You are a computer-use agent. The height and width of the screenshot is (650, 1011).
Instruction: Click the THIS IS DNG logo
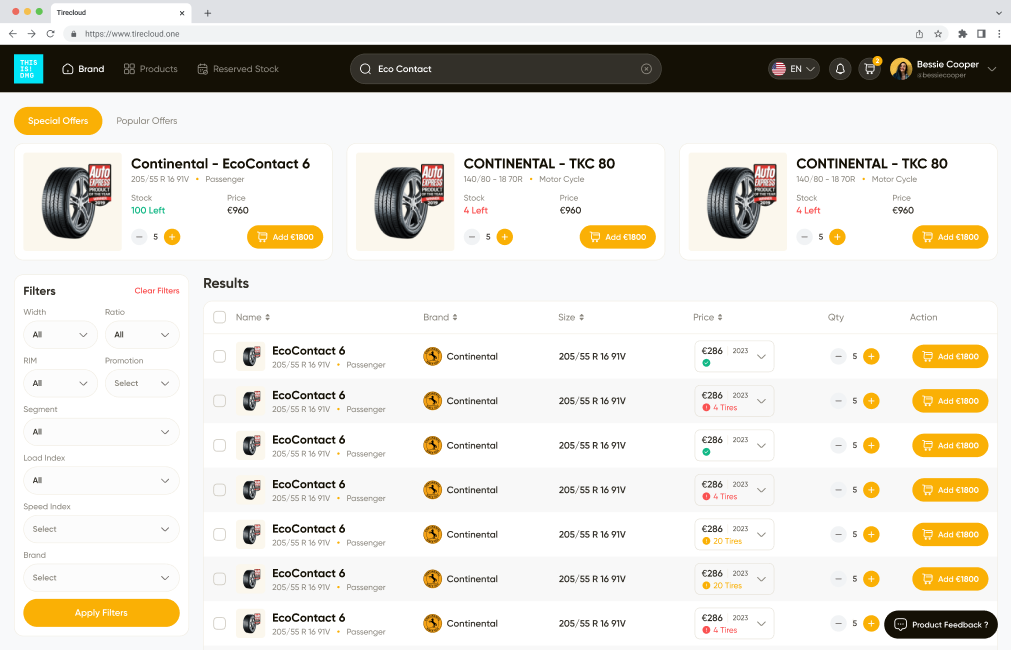click(28, 69)
